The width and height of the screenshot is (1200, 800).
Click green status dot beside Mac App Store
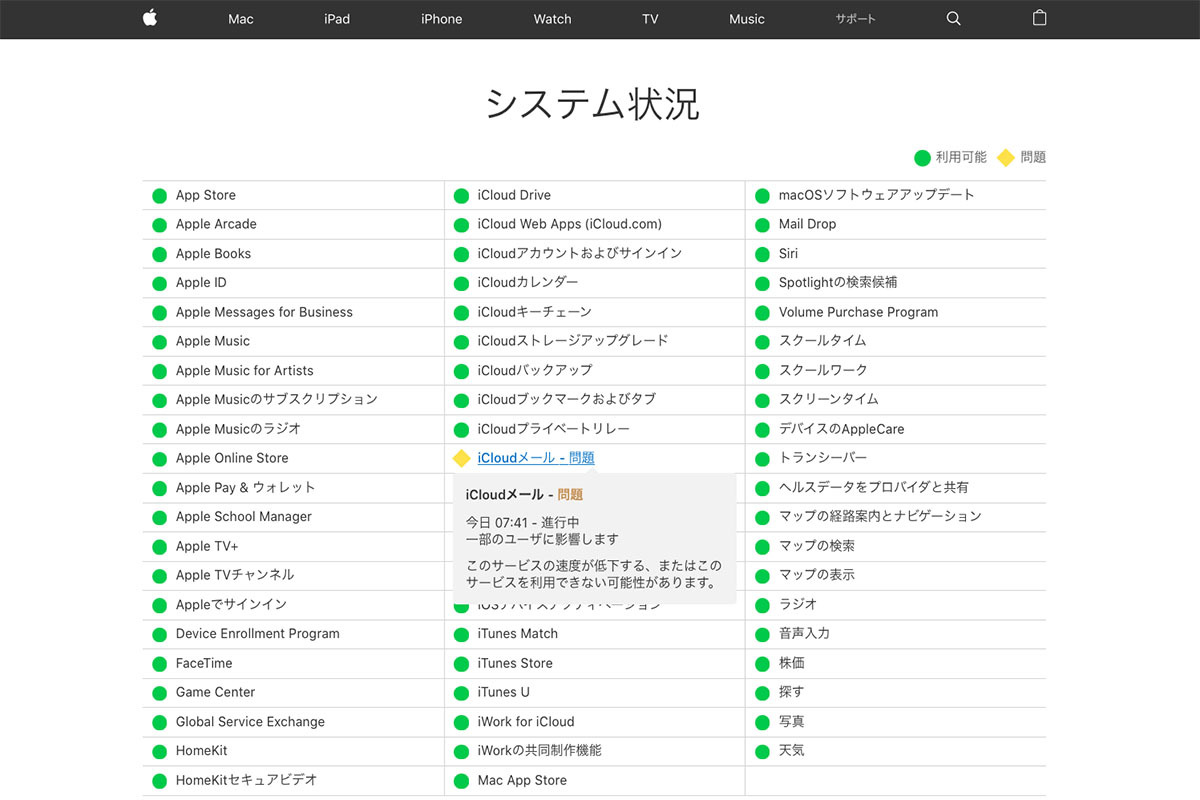coord(461,781)
